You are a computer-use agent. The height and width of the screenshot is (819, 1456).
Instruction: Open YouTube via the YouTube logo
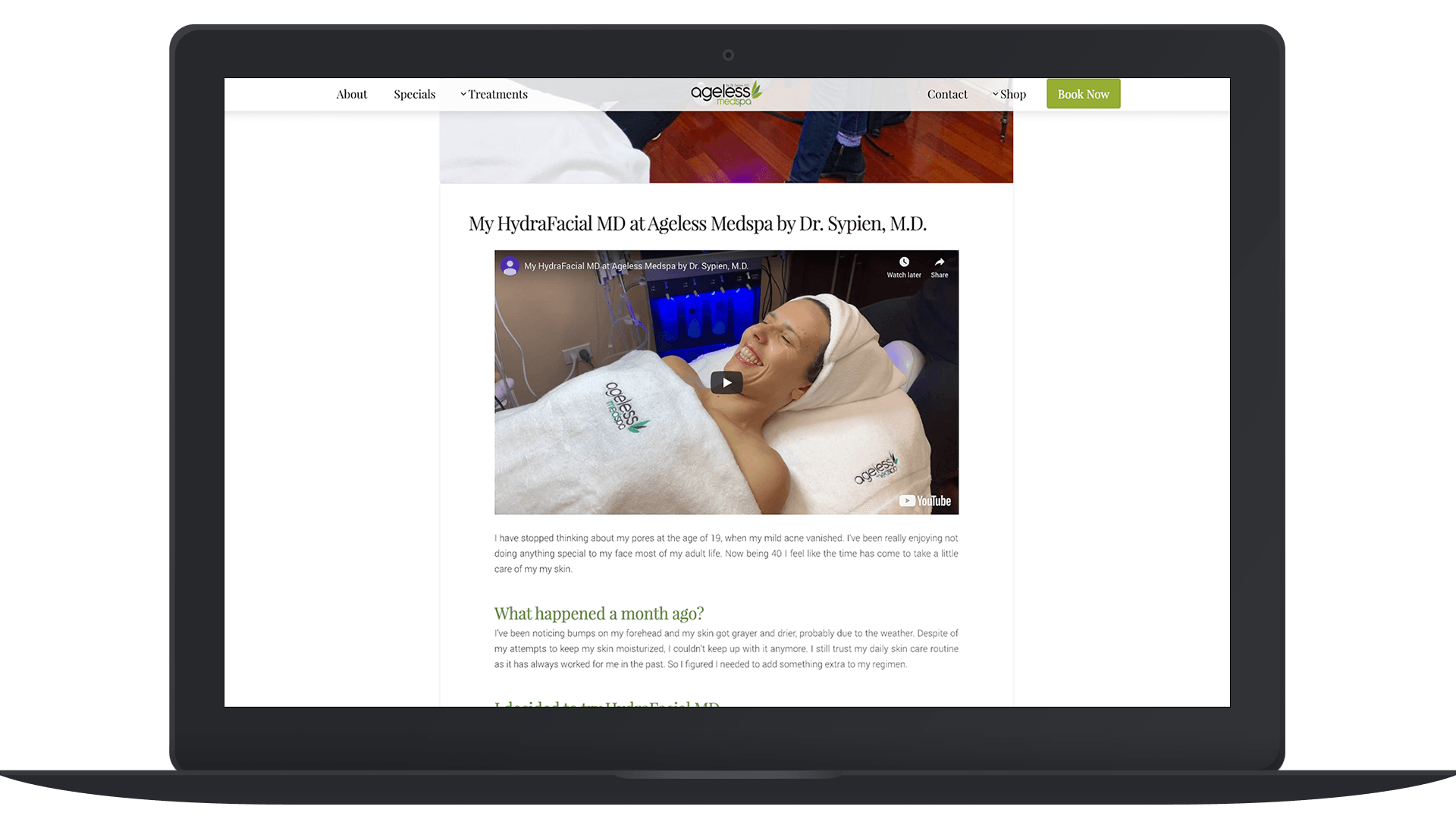click(925, 500)
